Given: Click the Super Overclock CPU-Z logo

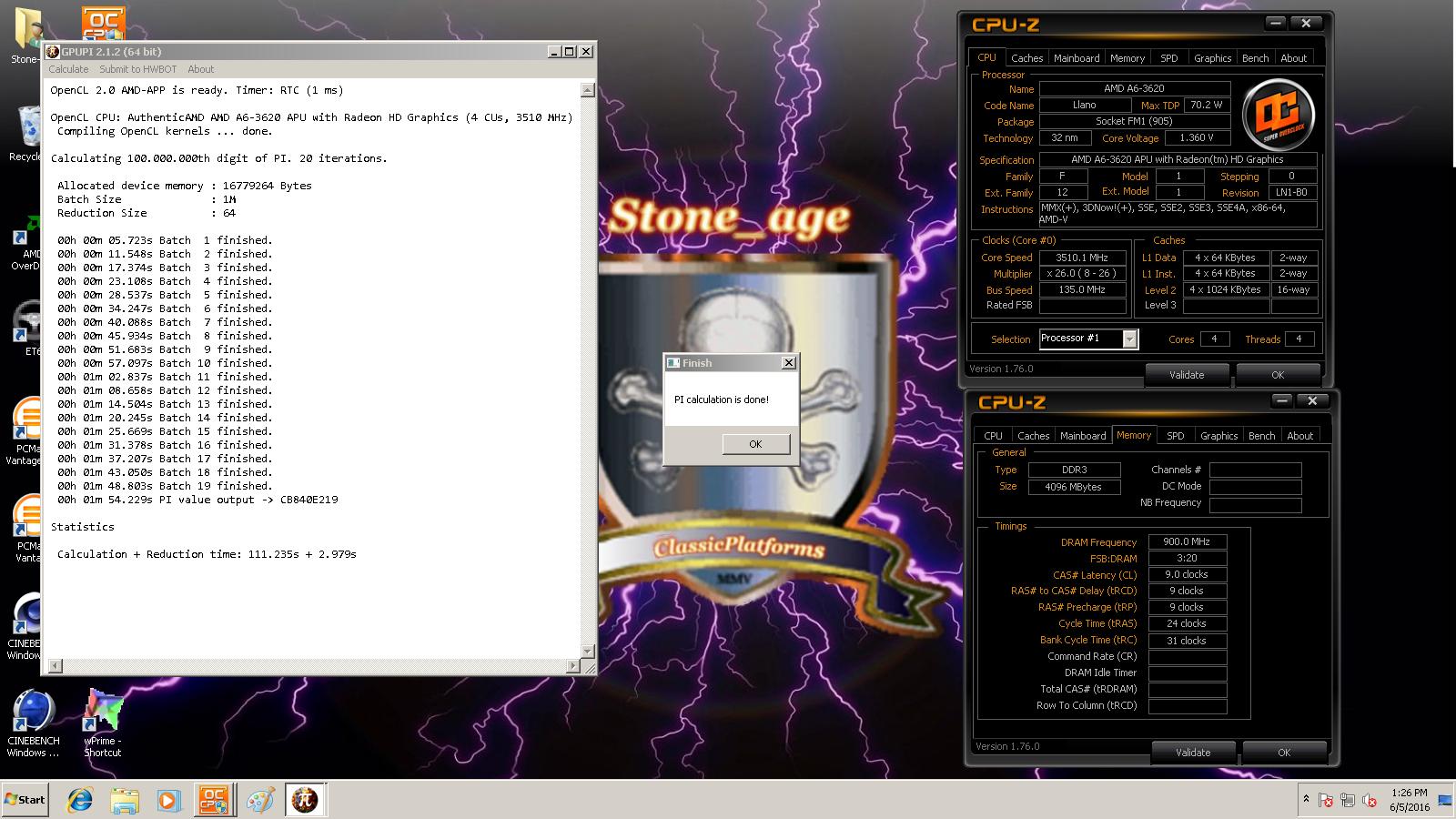Looking at the screenshot, I should point(1280,116).
